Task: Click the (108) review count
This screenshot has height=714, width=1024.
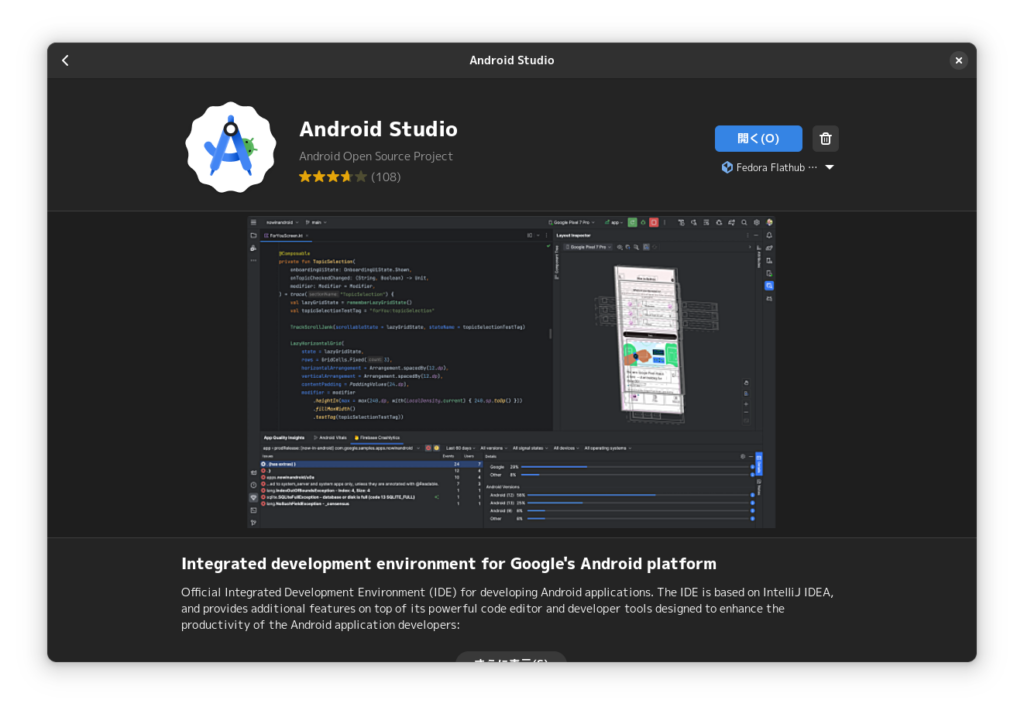Action: 386,177
